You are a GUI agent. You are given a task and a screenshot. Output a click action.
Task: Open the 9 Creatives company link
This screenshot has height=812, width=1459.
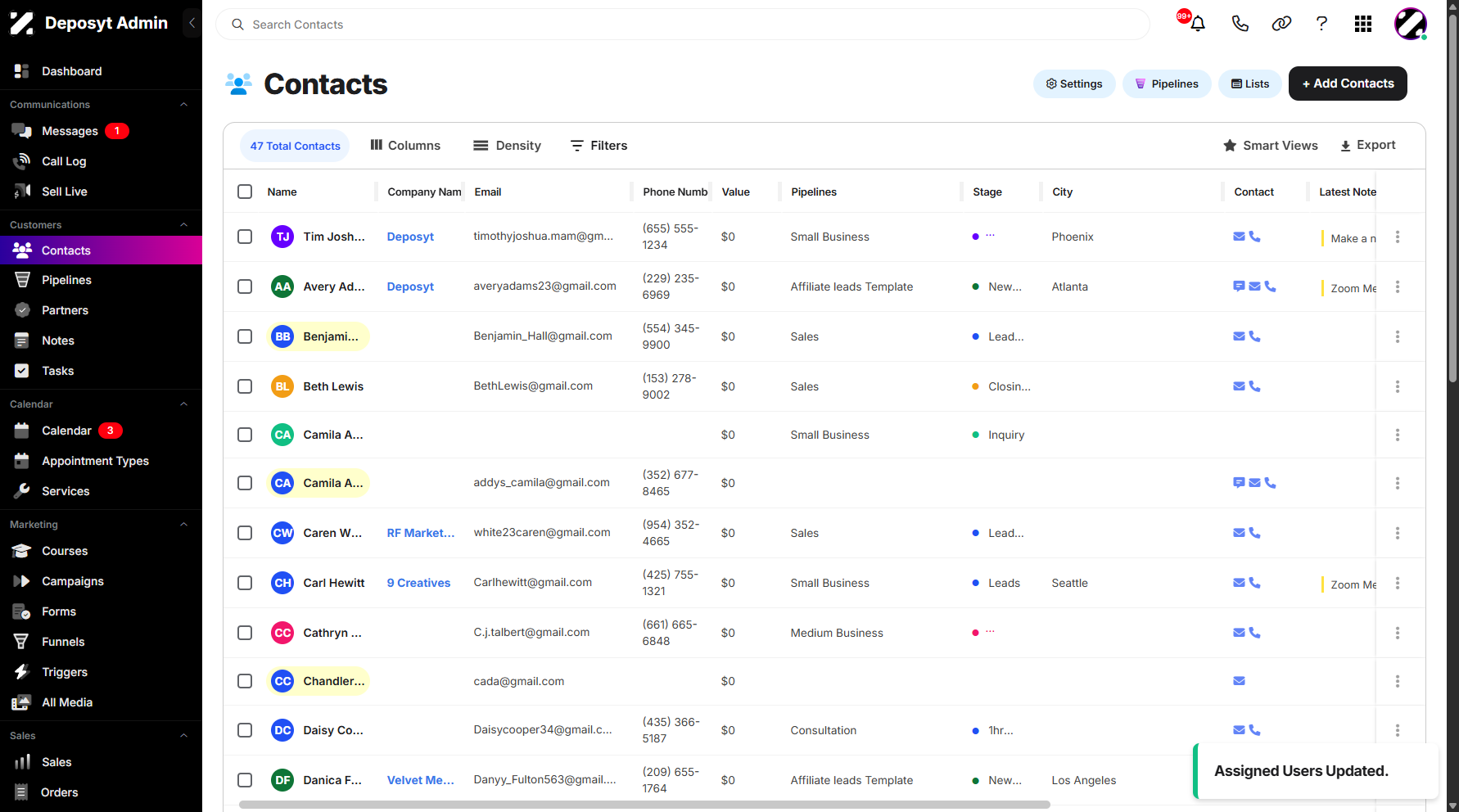click(x=418, y=583)
